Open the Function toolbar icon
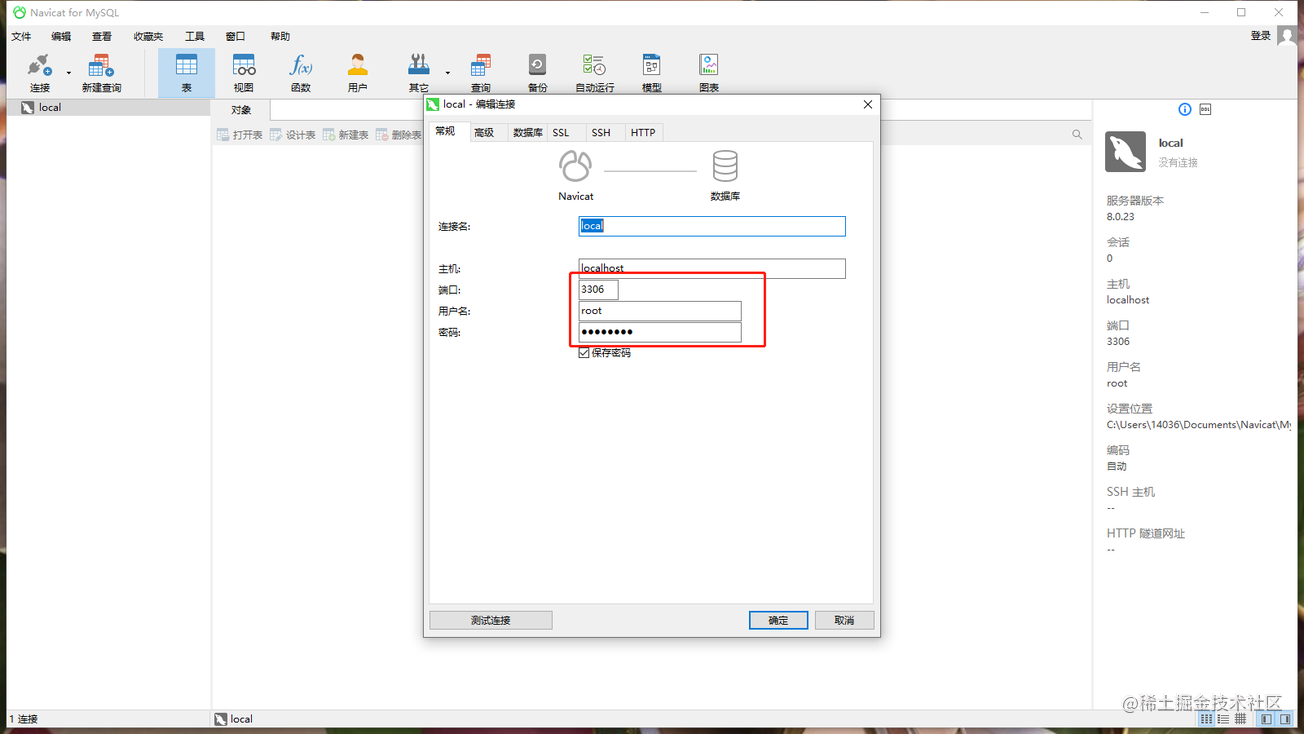Screen dimensions: 1304x734 click(300, 68)
